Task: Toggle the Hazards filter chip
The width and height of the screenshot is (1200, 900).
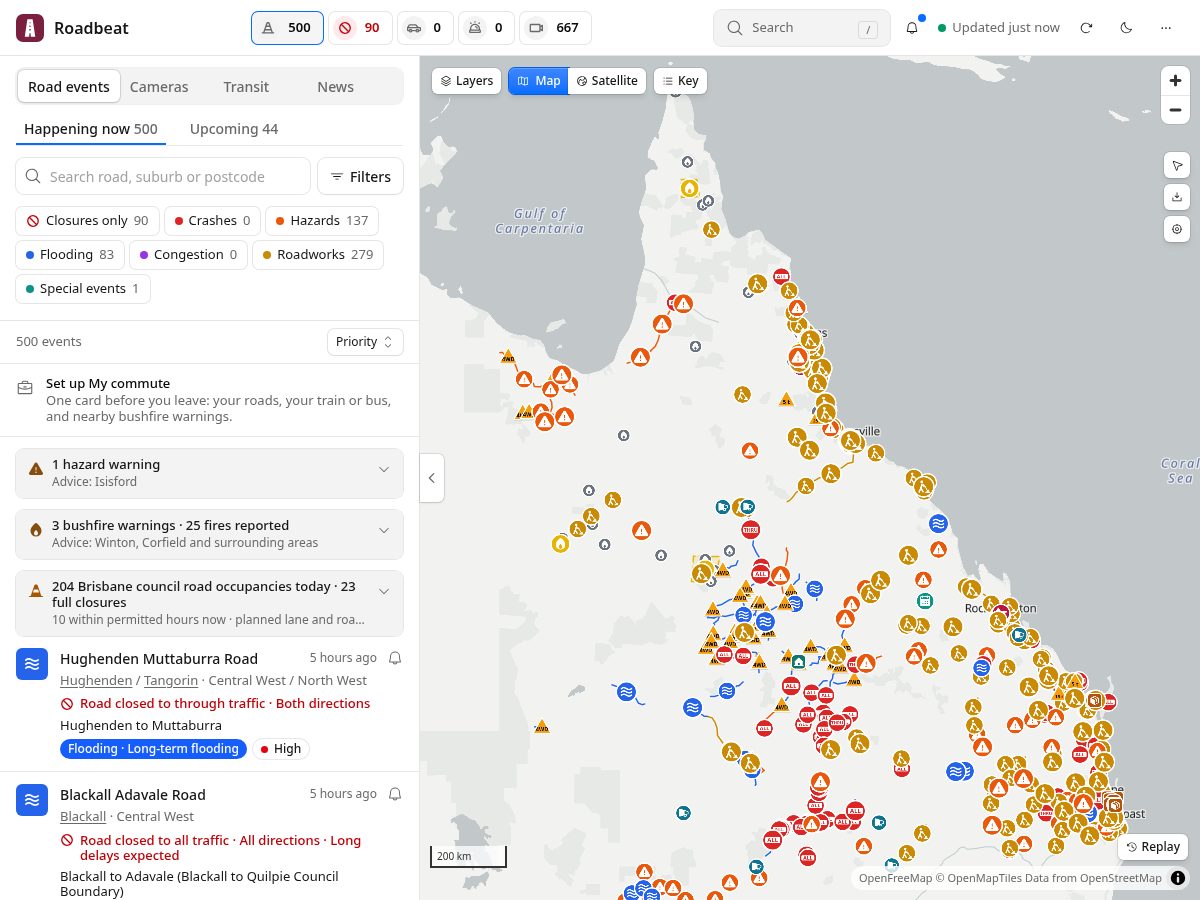Action: (322, 221)
